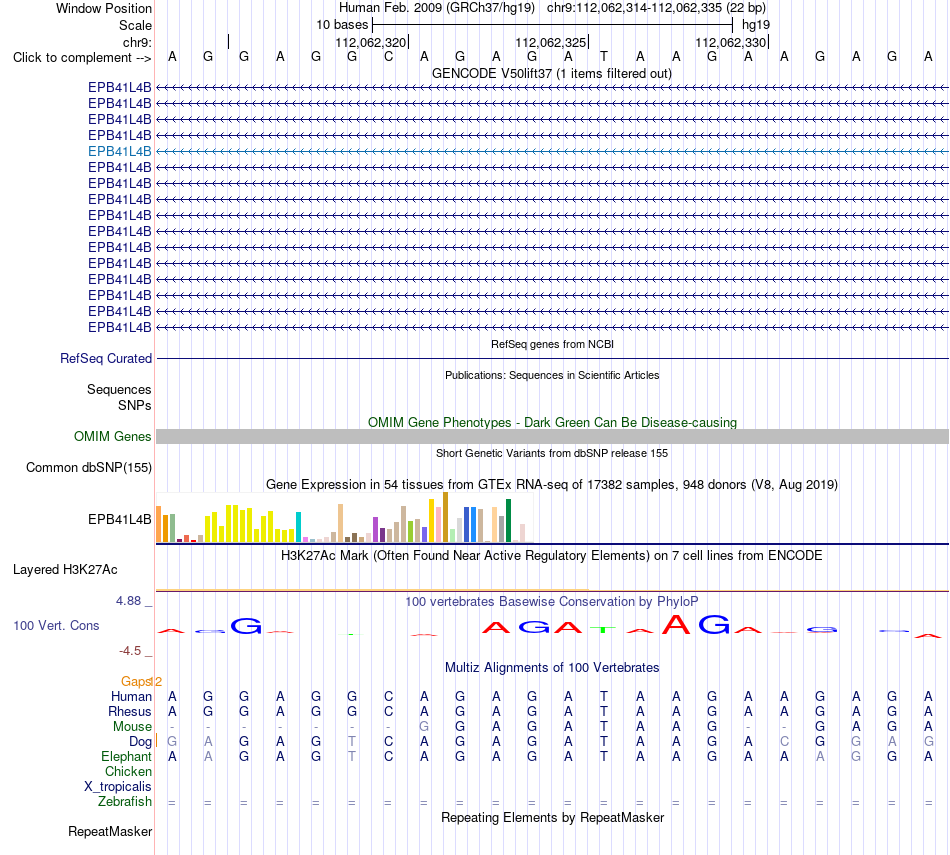Image resolution: width=950 pixels, height=855 pixels.
Task: Click the EPB41L4B label beside the GTEx bar chart
Action: (119, 519)
